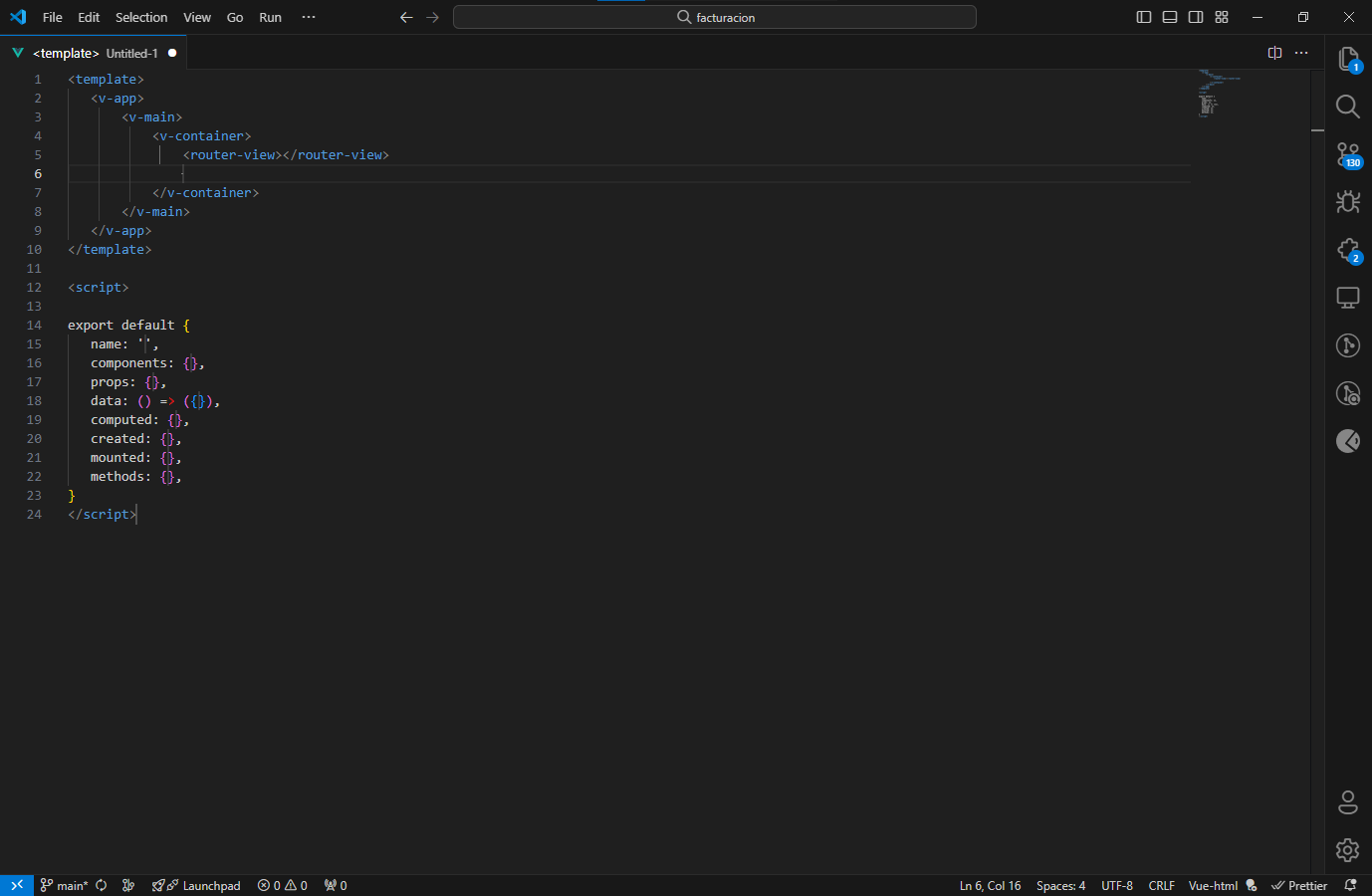Open notifications bell in status bar
Screen dimensions: 1372x896
(x=1350, y=885)
